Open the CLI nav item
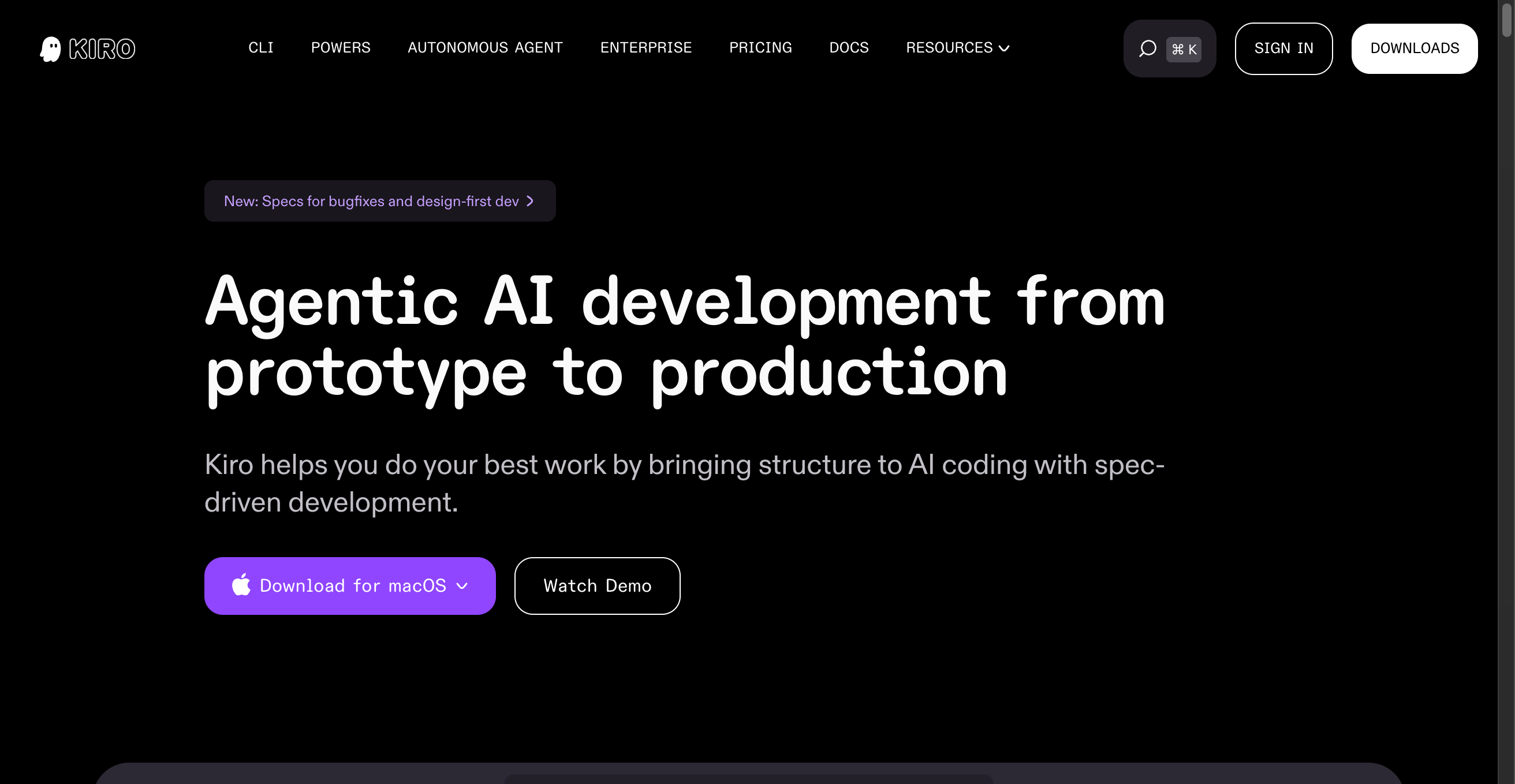Image resolution: width=1515 pixels, height=784 pixels. 261,48
